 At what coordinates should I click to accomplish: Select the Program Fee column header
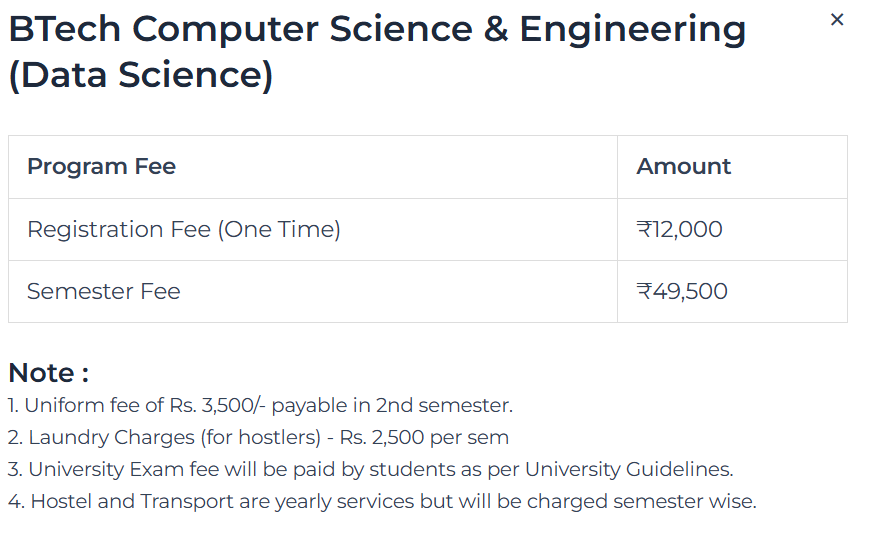[101, 167]
